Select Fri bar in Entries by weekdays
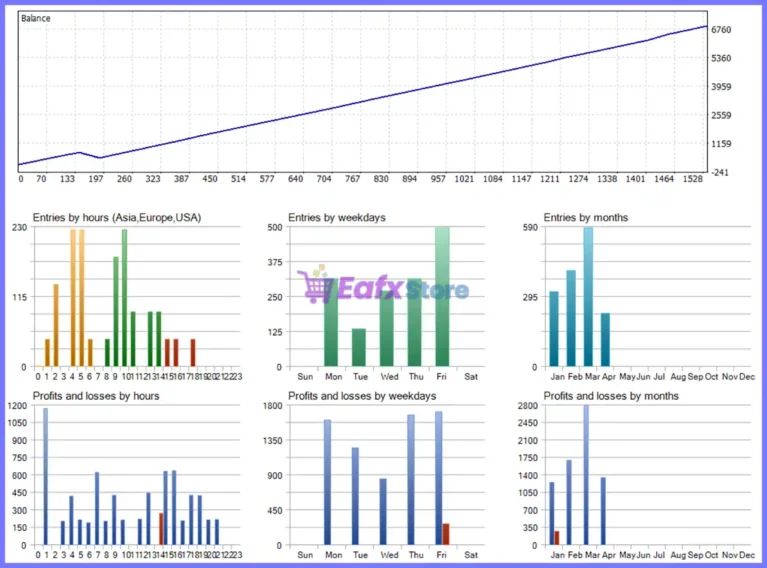Image resolution: width=767 pixels, height=568 pixels. coord(442,296)
